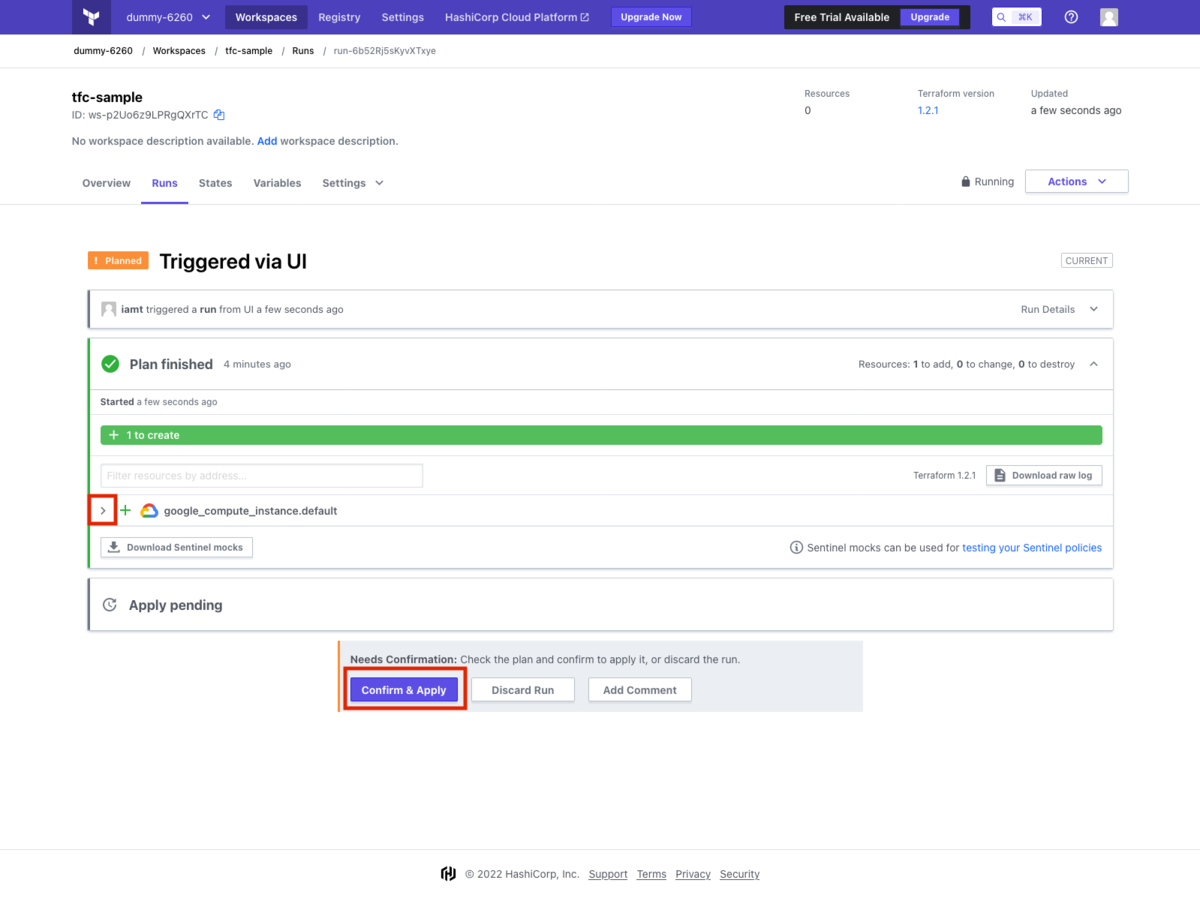The height and width of the screenshot is (901, 1200).
Task: Click the CURRENT label badge
Action: 1087,261
